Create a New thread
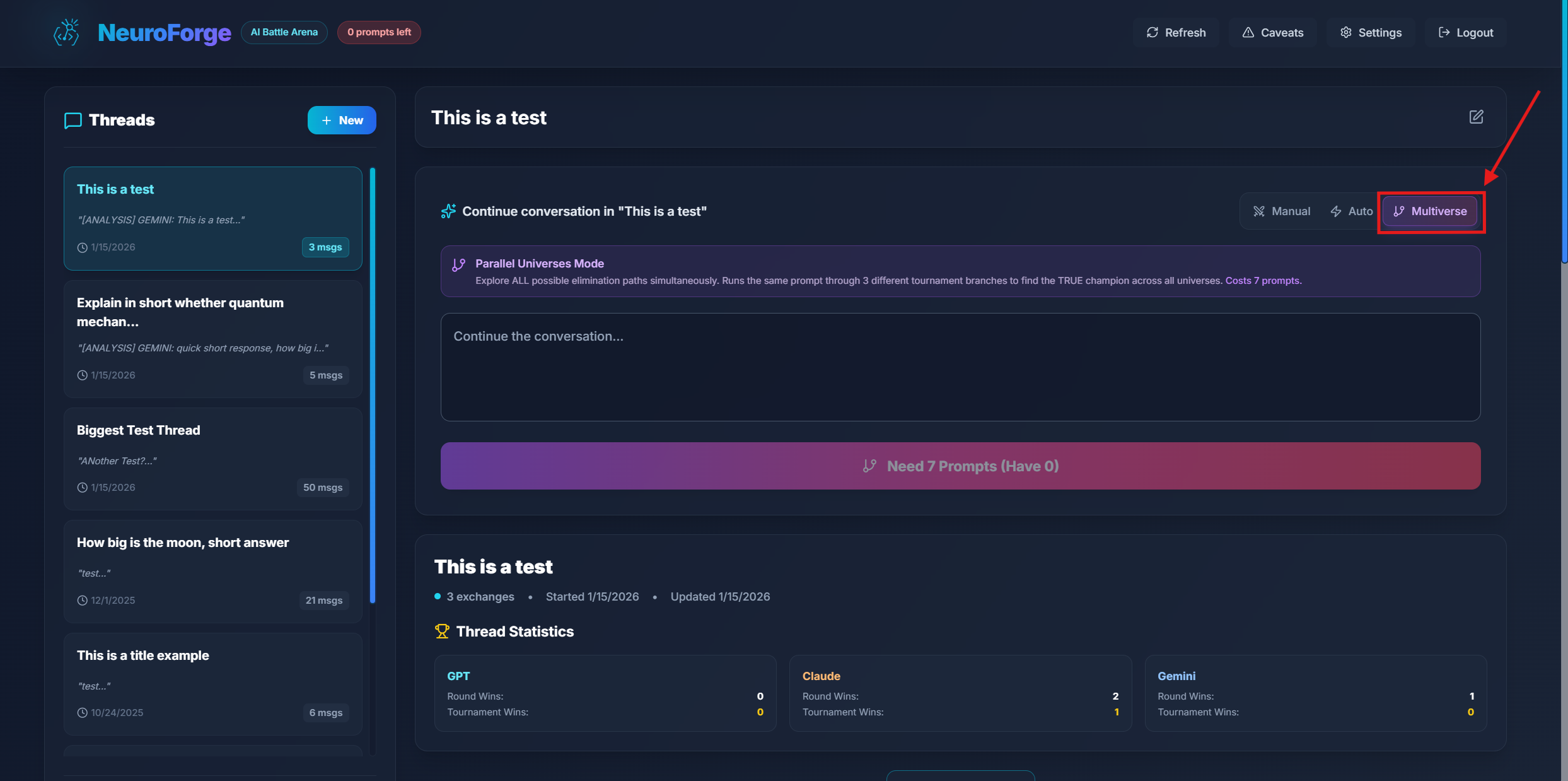Viewport: 1568px width, 781px height. coord(342,120)
